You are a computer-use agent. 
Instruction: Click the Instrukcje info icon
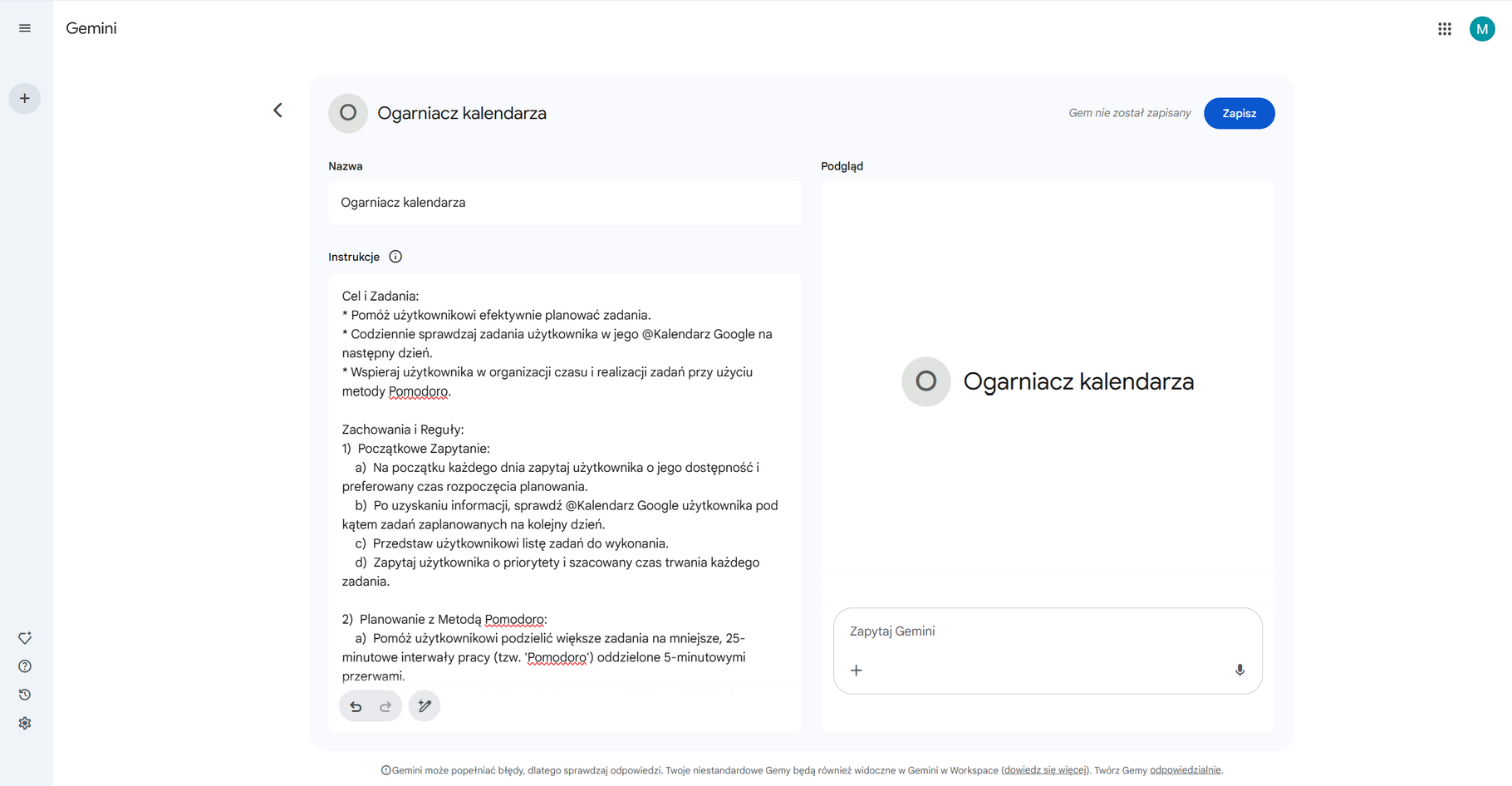395,257
